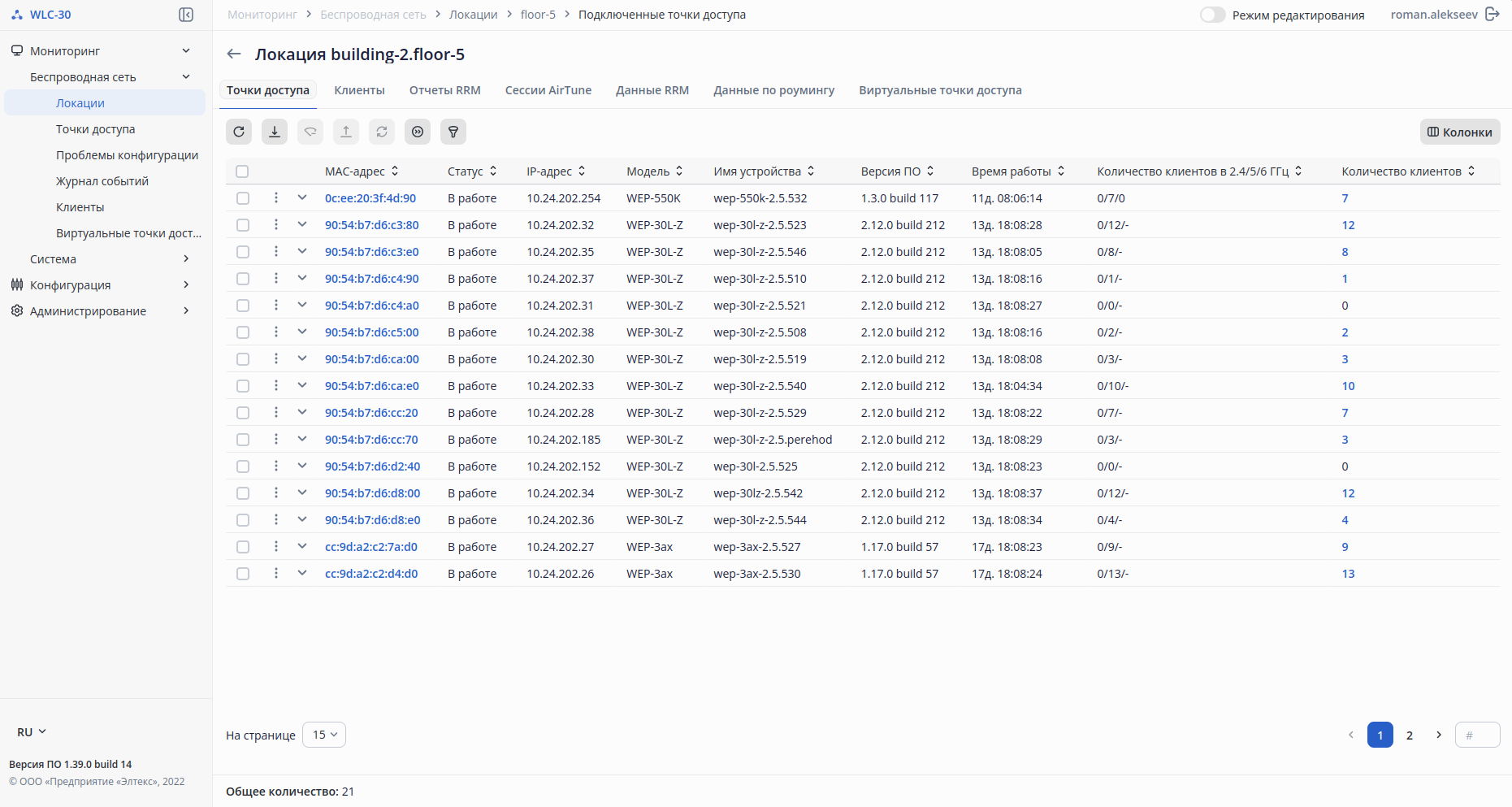This screenshot has width=1512, height=807.
Task: Open three-dot menu for wep-30l-z-2.5.523 row
Action: [x=276, y=224]
